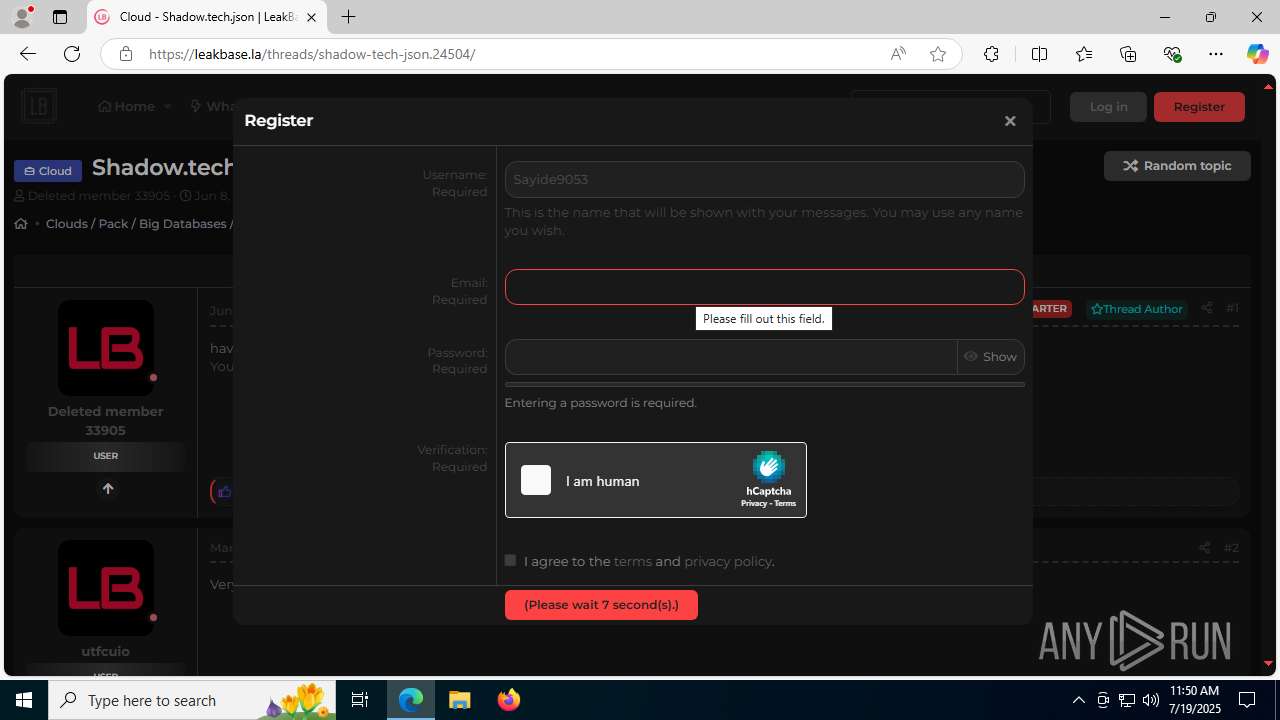The height and width of the screenshot is (720, 1280).
Task: Focus the Email input field
Action: tap(764, 287)
